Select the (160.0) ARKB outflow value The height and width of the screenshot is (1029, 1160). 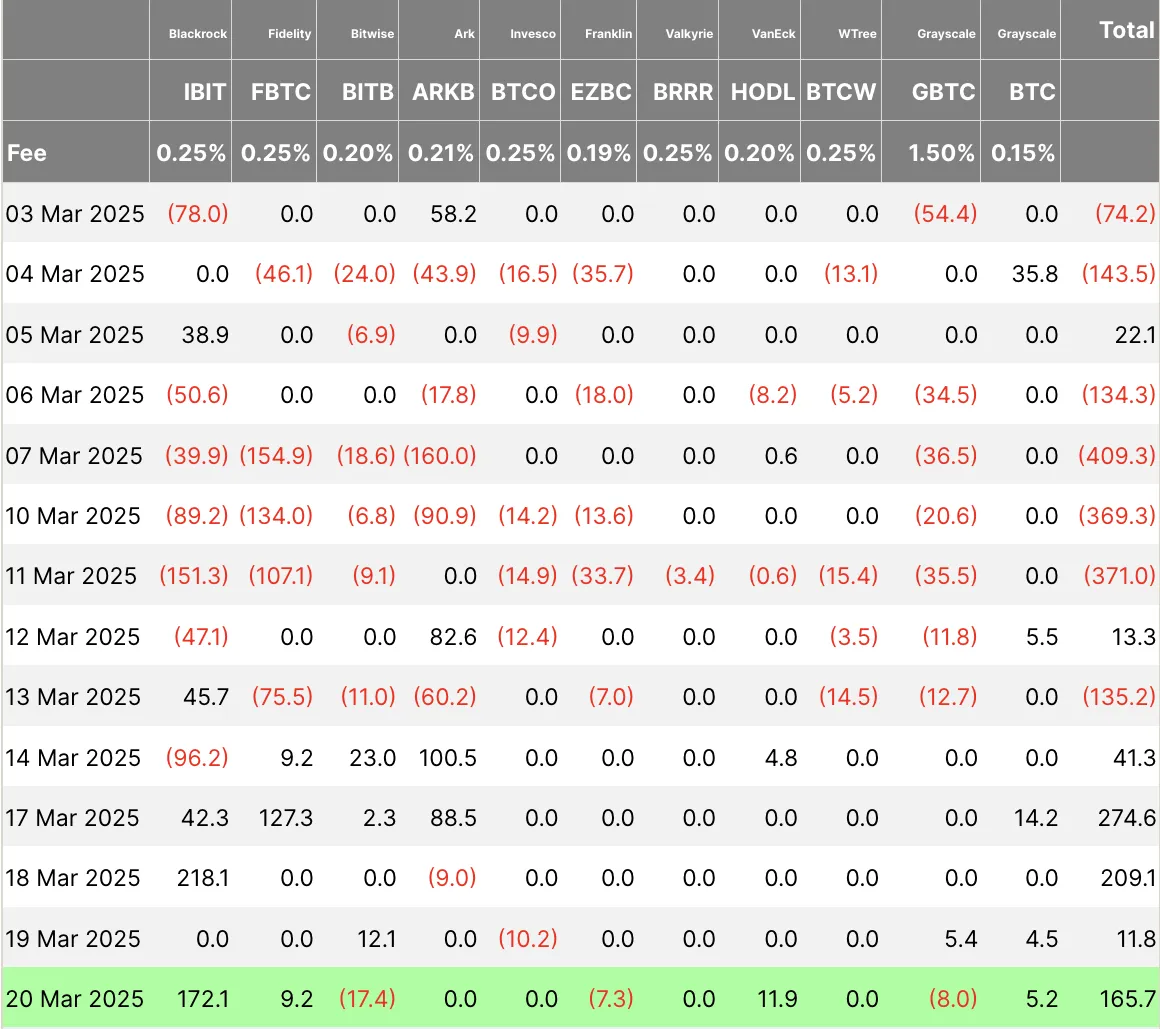[439, 456]
